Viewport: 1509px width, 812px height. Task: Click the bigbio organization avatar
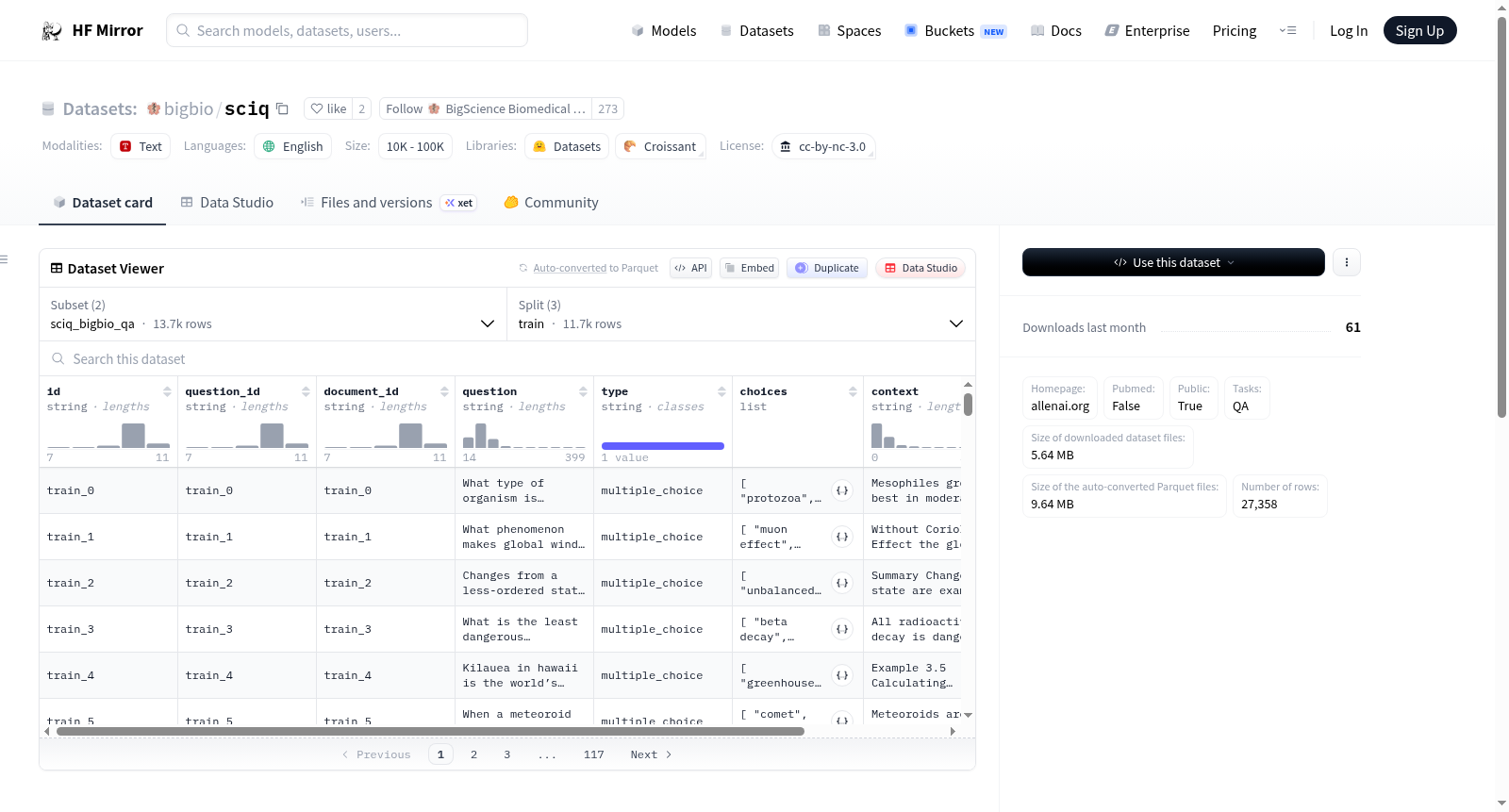[x=154, y=108]
